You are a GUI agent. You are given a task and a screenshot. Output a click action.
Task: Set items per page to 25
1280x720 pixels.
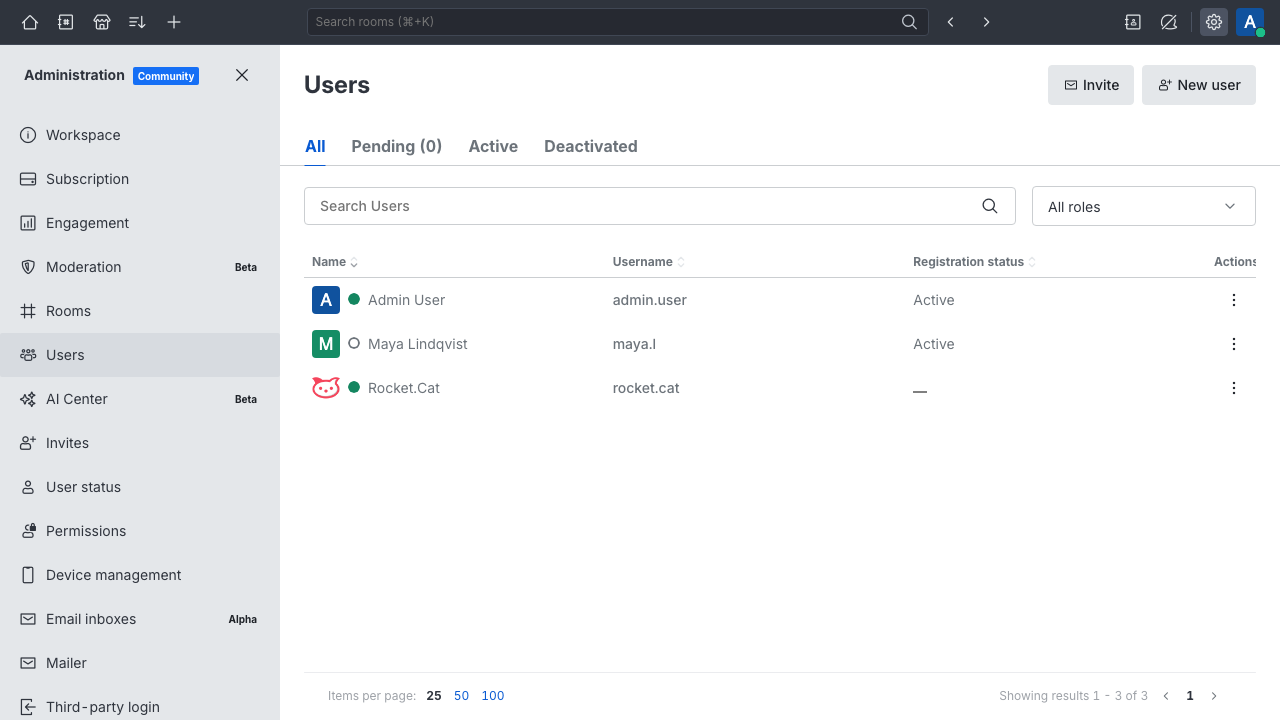click(x=434, y=696)
